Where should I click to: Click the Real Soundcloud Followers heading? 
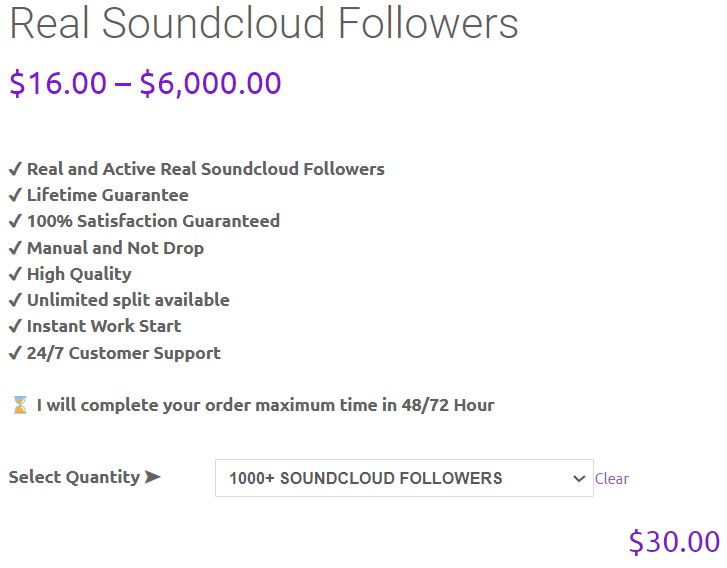pyautogui.click(x=263, y=23)
